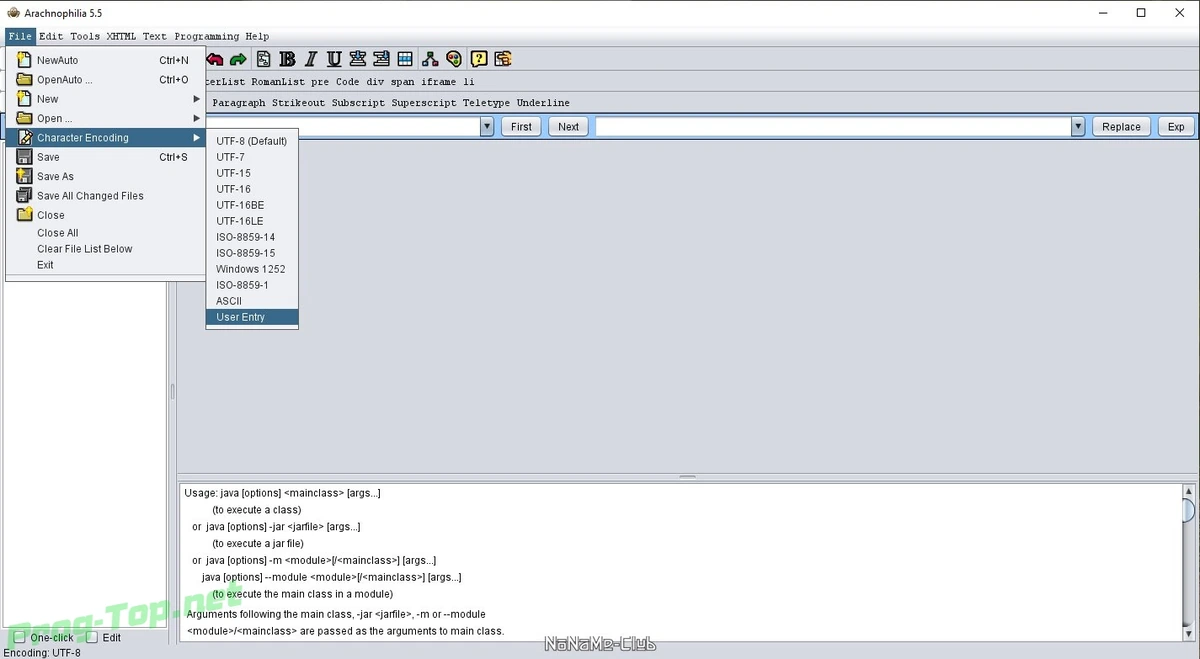Choose Save As in the File menu
Viewport: 1200px width, 659px height.
(x=105, y=176)
